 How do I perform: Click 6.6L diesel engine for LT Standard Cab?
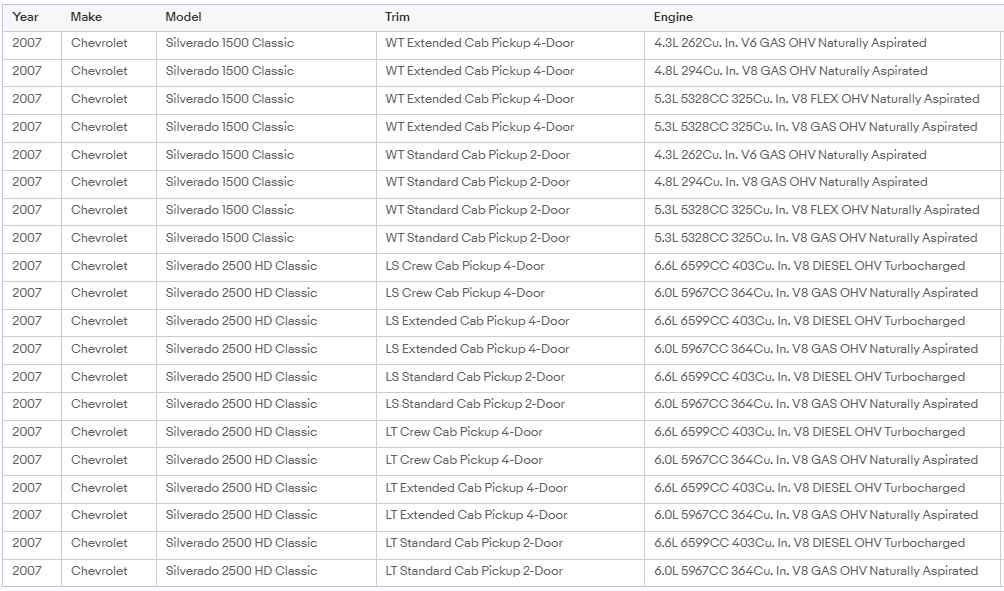[809, 543]
